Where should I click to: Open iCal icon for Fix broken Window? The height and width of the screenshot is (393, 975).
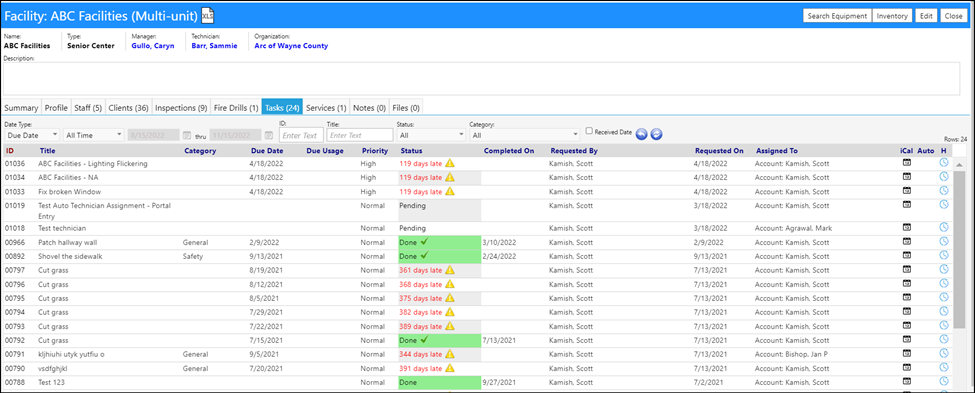point(907,191)
